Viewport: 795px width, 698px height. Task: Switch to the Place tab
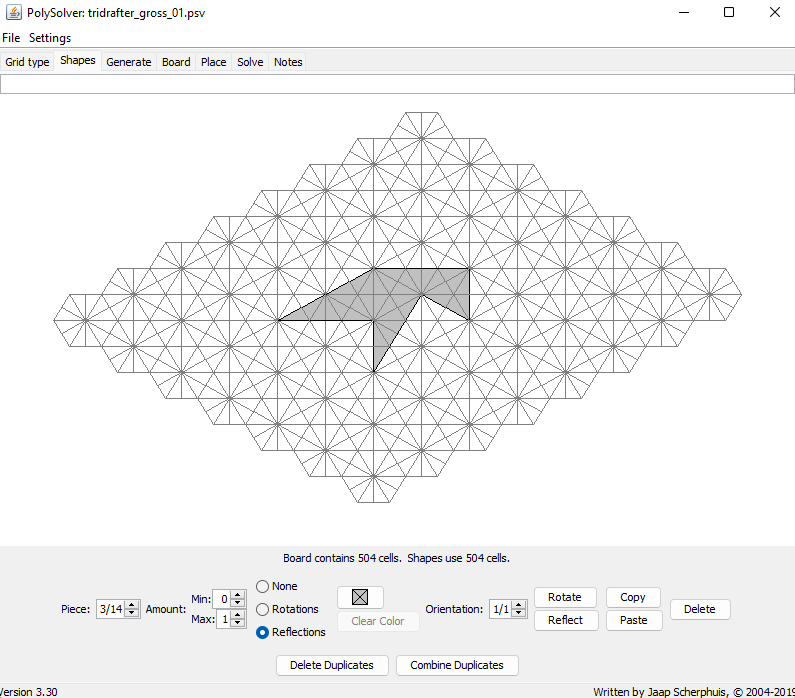click(213, 62)
